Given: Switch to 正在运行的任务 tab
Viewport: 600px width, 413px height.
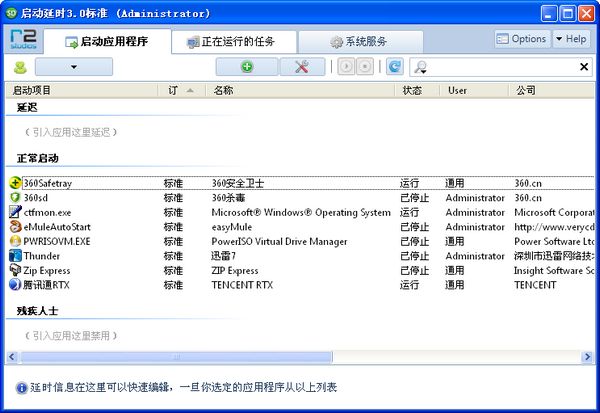Looking at the screenshot, I should pos(234,42).
